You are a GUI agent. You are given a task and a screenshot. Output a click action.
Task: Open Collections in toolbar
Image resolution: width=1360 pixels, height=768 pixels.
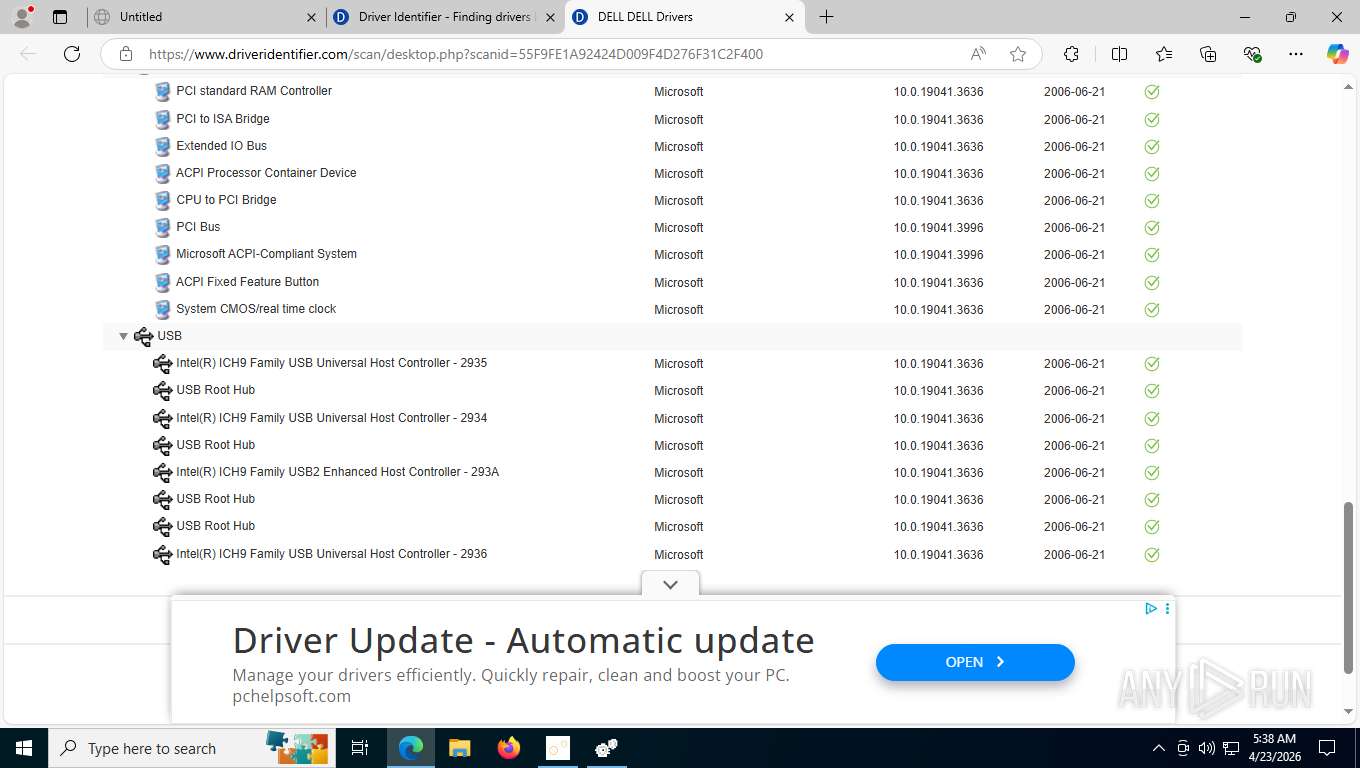(x=1208, y=54)
